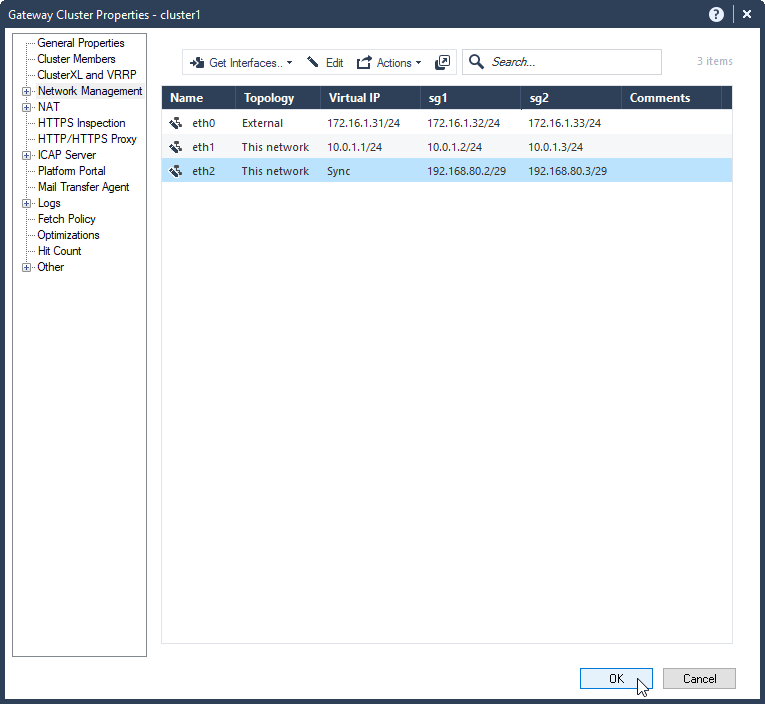Click sg1 address 172.16.1.32/24
The width and height of the screenshot is (765, 704).
click(463, 123)
